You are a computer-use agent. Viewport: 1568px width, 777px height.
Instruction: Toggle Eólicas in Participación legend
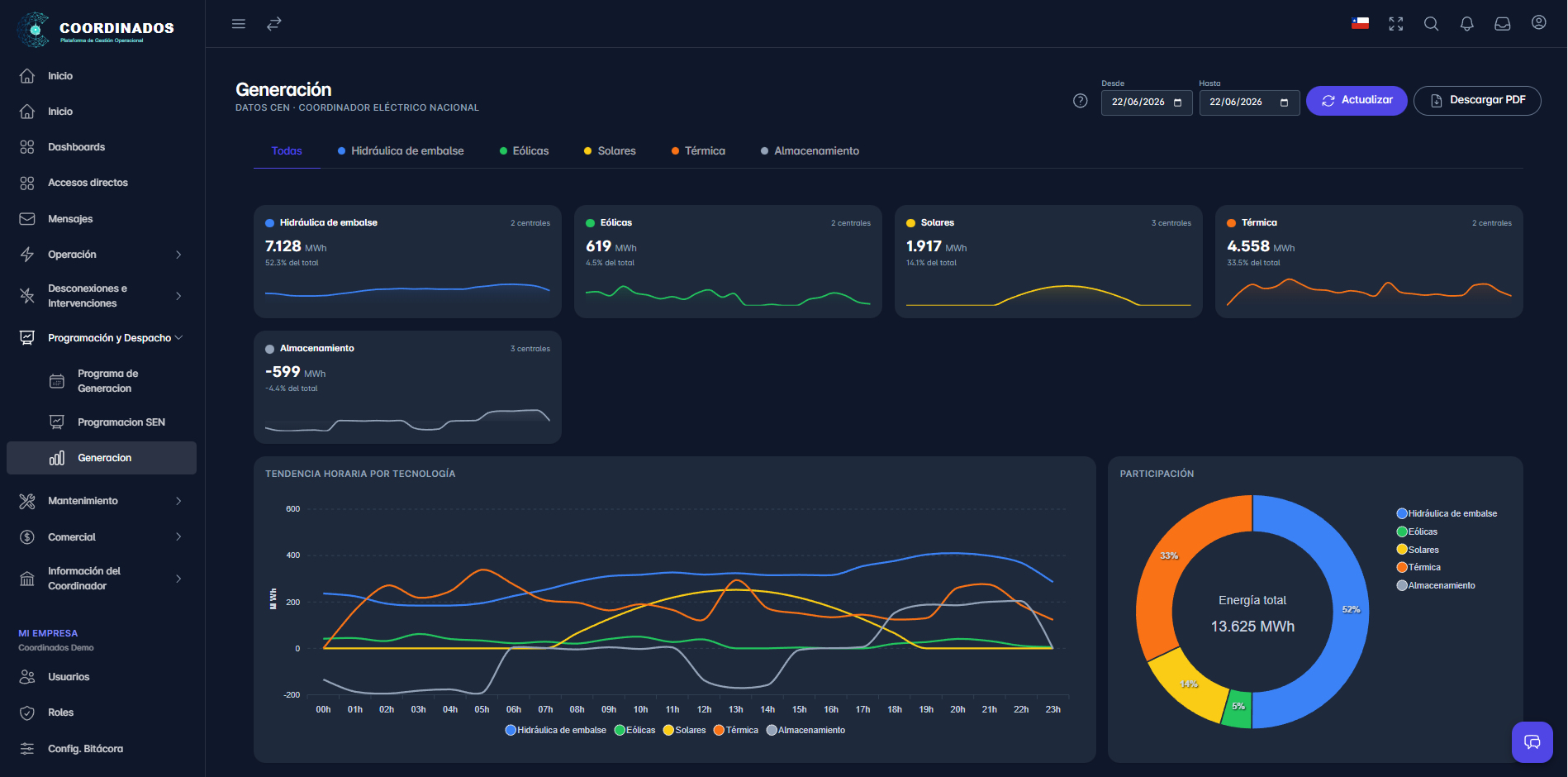(1418, 532)
